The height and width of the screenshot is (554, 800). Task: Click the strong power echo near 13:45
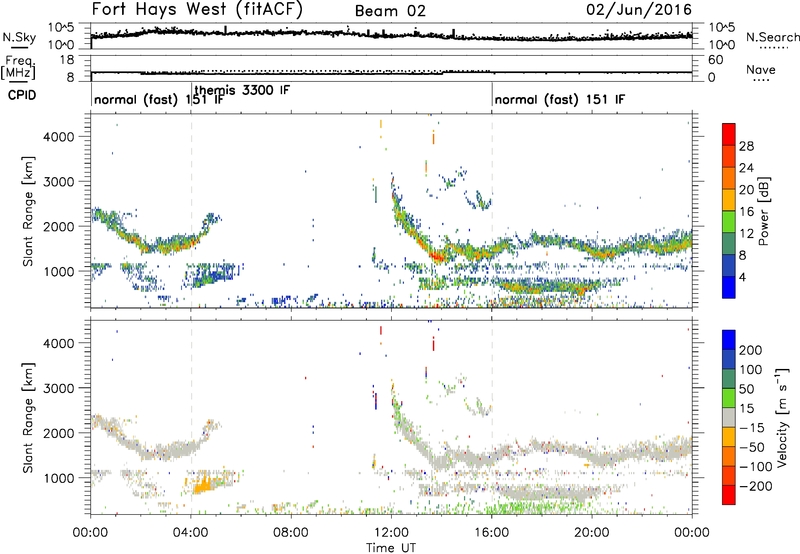point(437,255)
